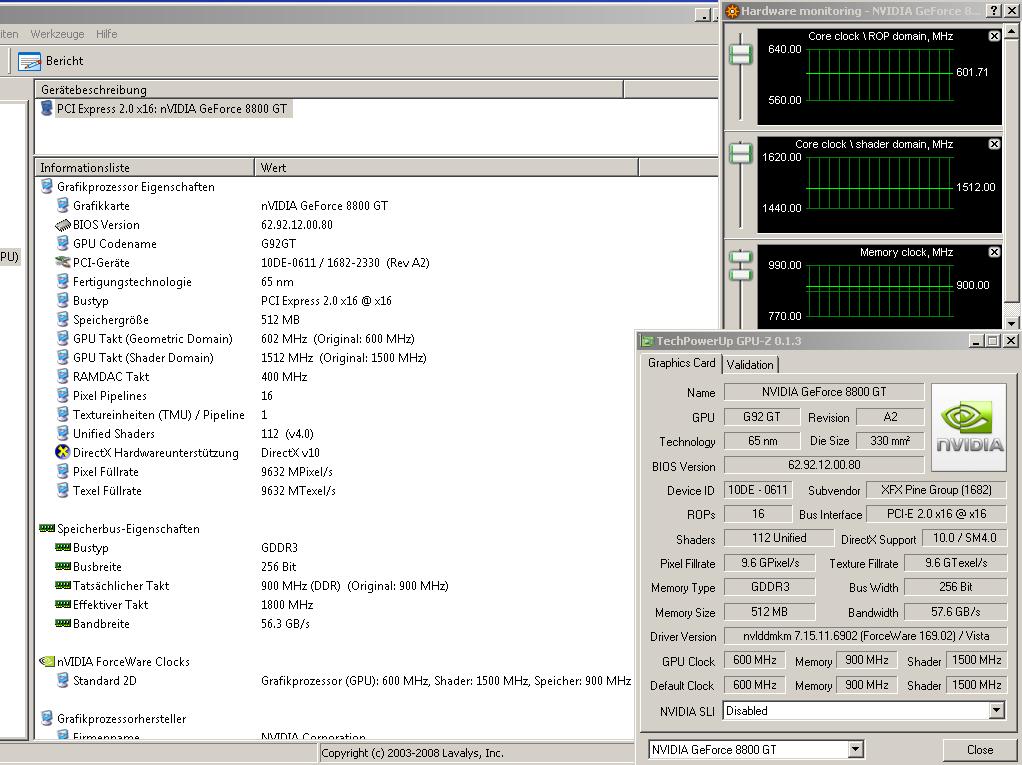Close the Core clock ROP domain graph

click(x=994, y=36)
